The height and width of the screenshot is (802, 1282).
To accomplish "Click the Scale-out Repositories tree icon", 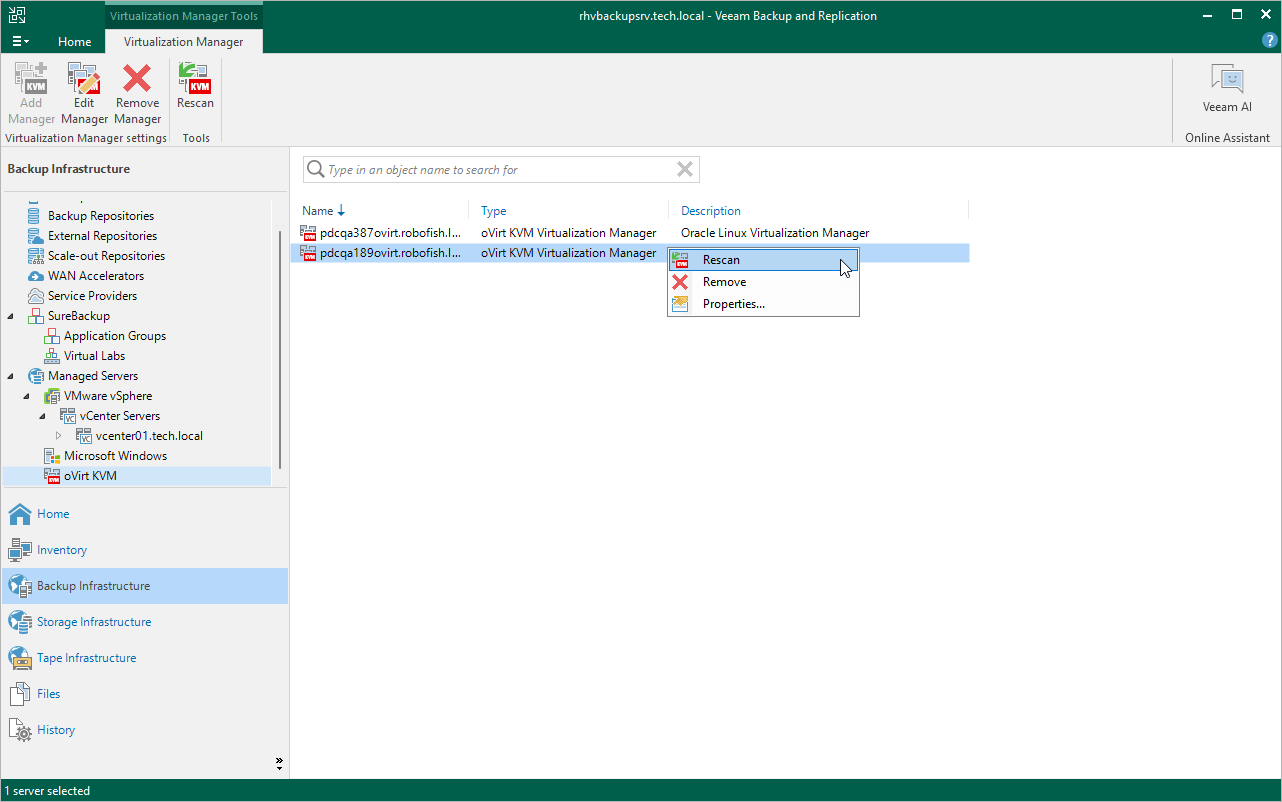I will coord(36,256).
